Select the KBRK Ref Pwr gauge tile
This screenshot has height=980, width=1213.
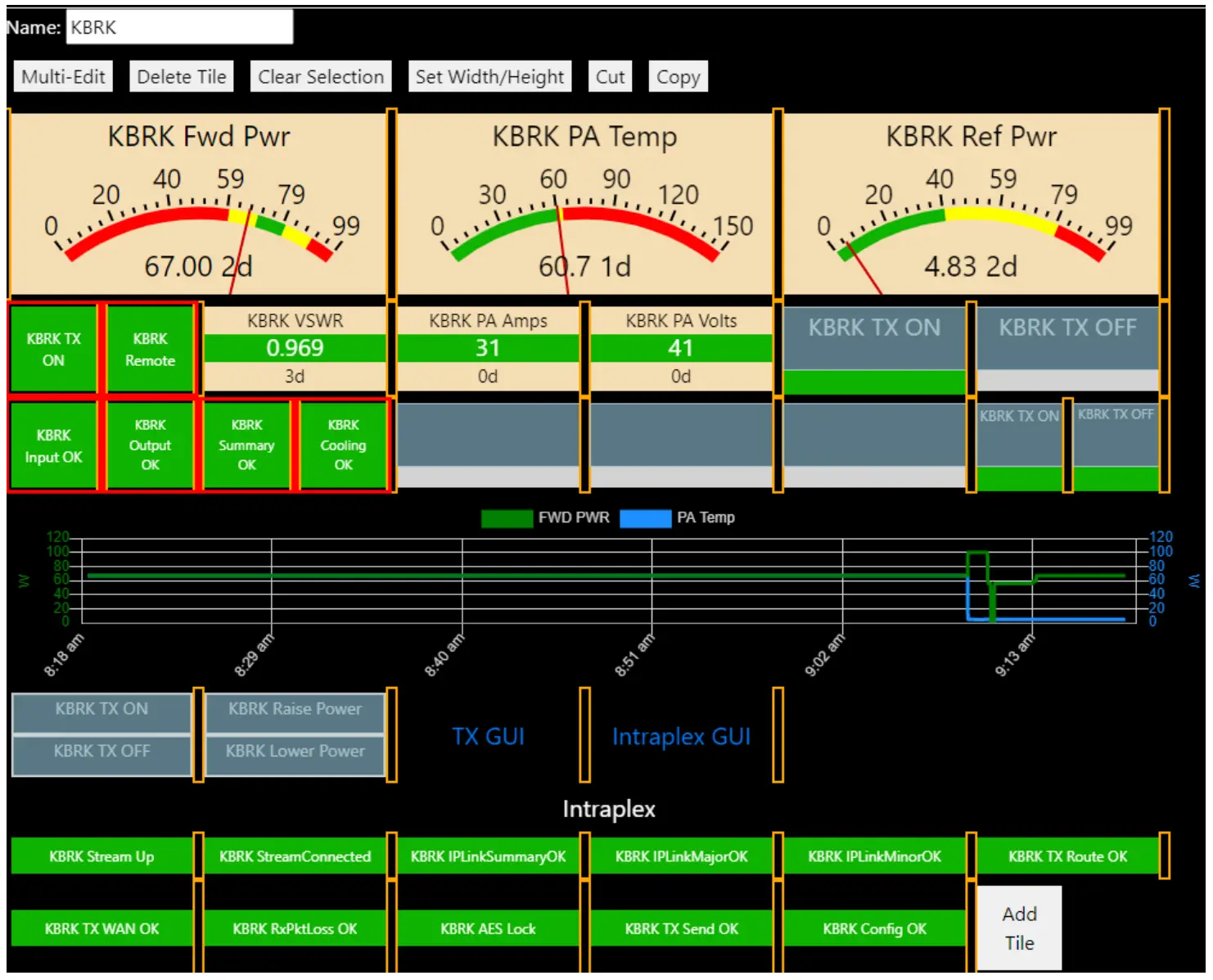(x=971, y=203)
